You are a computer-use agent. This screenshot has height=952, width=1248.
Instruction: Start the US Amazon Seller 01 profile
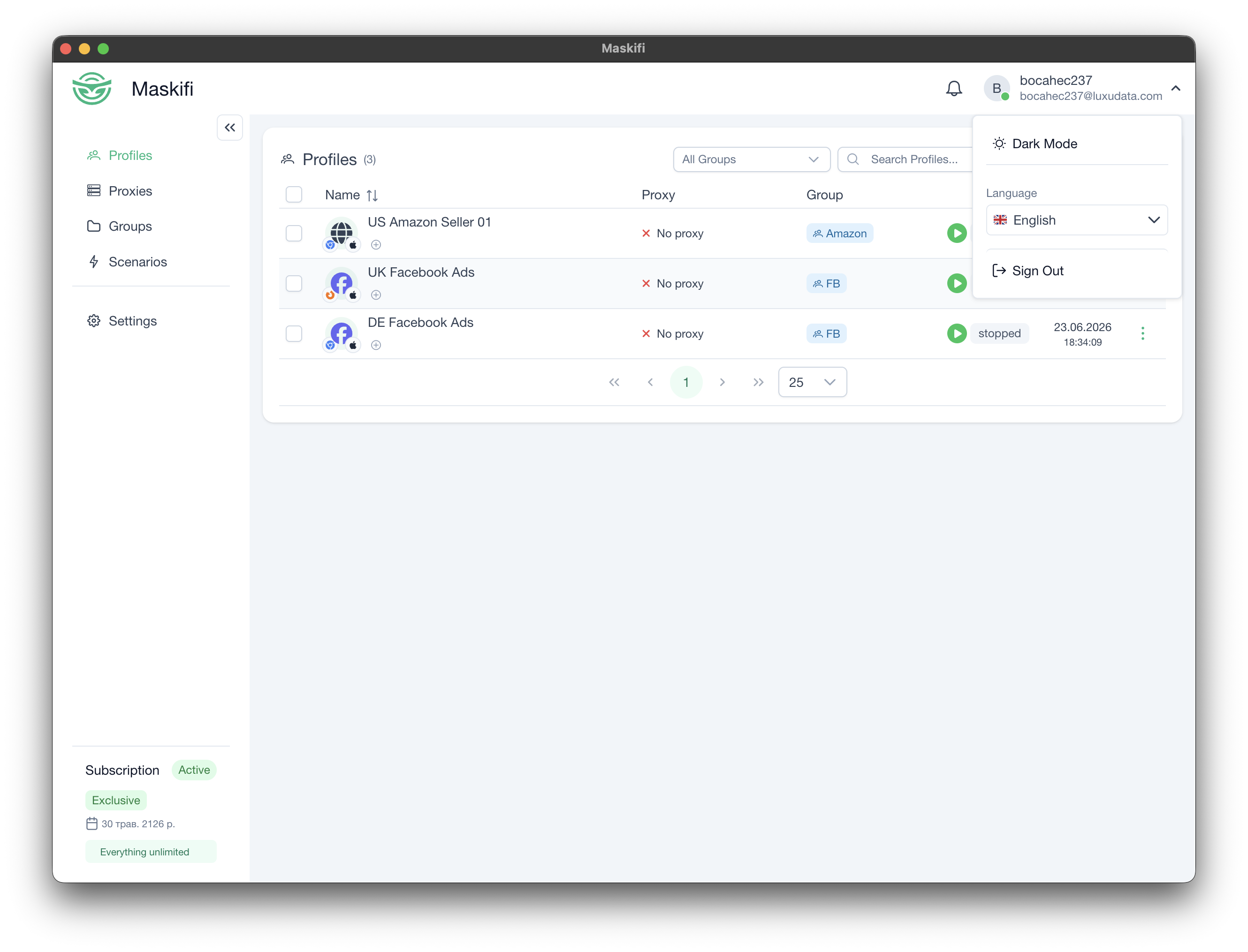956,233
